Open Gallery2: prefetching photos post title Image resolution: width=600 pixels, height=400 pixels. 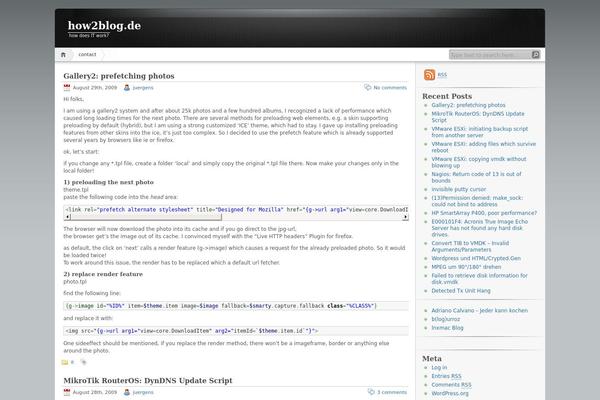(118, 76)
